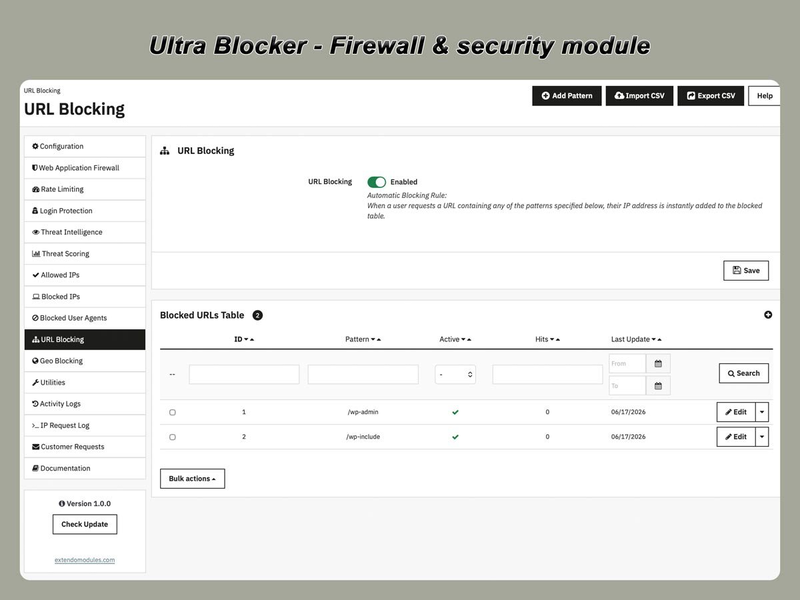This screenshot has width=800, height=600.
Task: Click the From date field
Action: (x=628, y=364)
